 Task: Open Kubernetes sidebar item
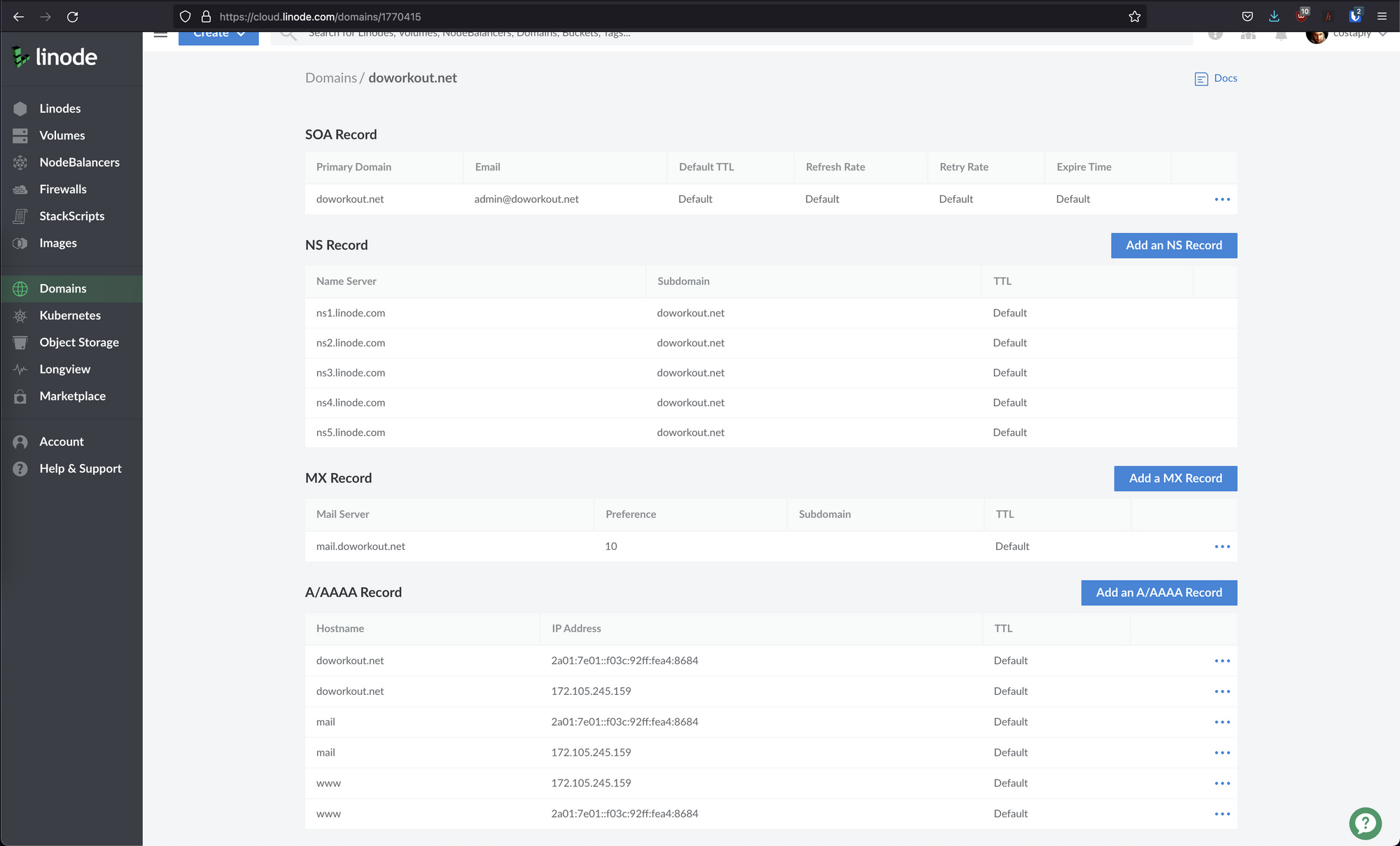pyautogui.click(x=70, y=316)
